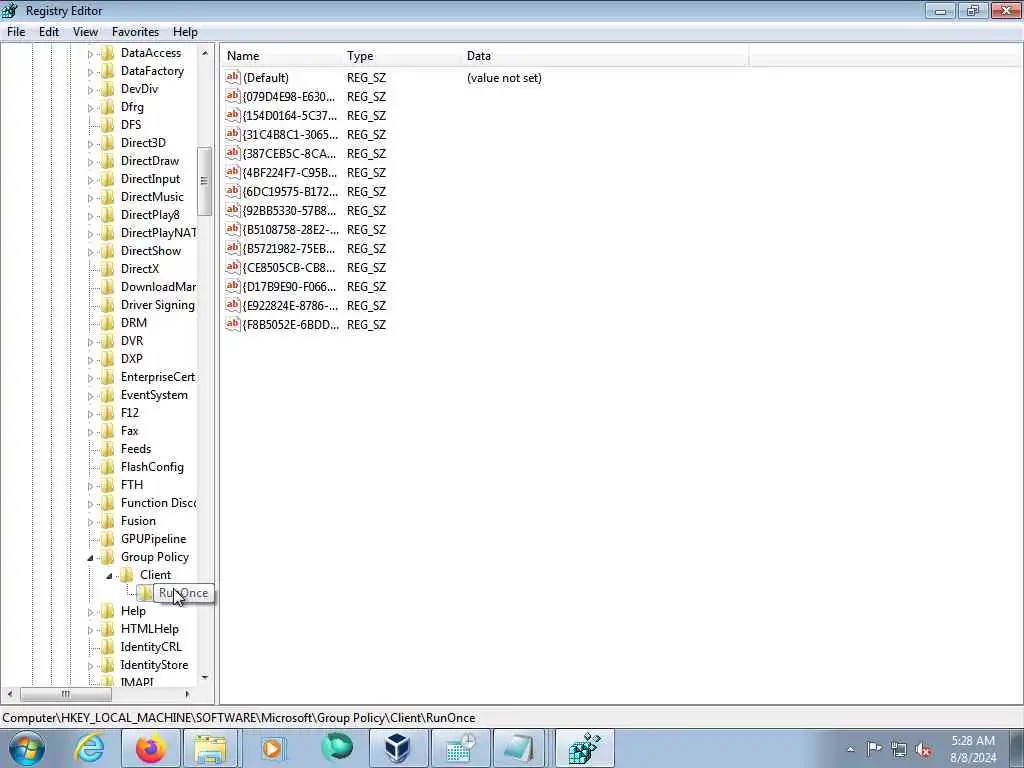The image size is (1024, 768).
Task: Expand the Direct3D key
Action: tap(90, 143)
